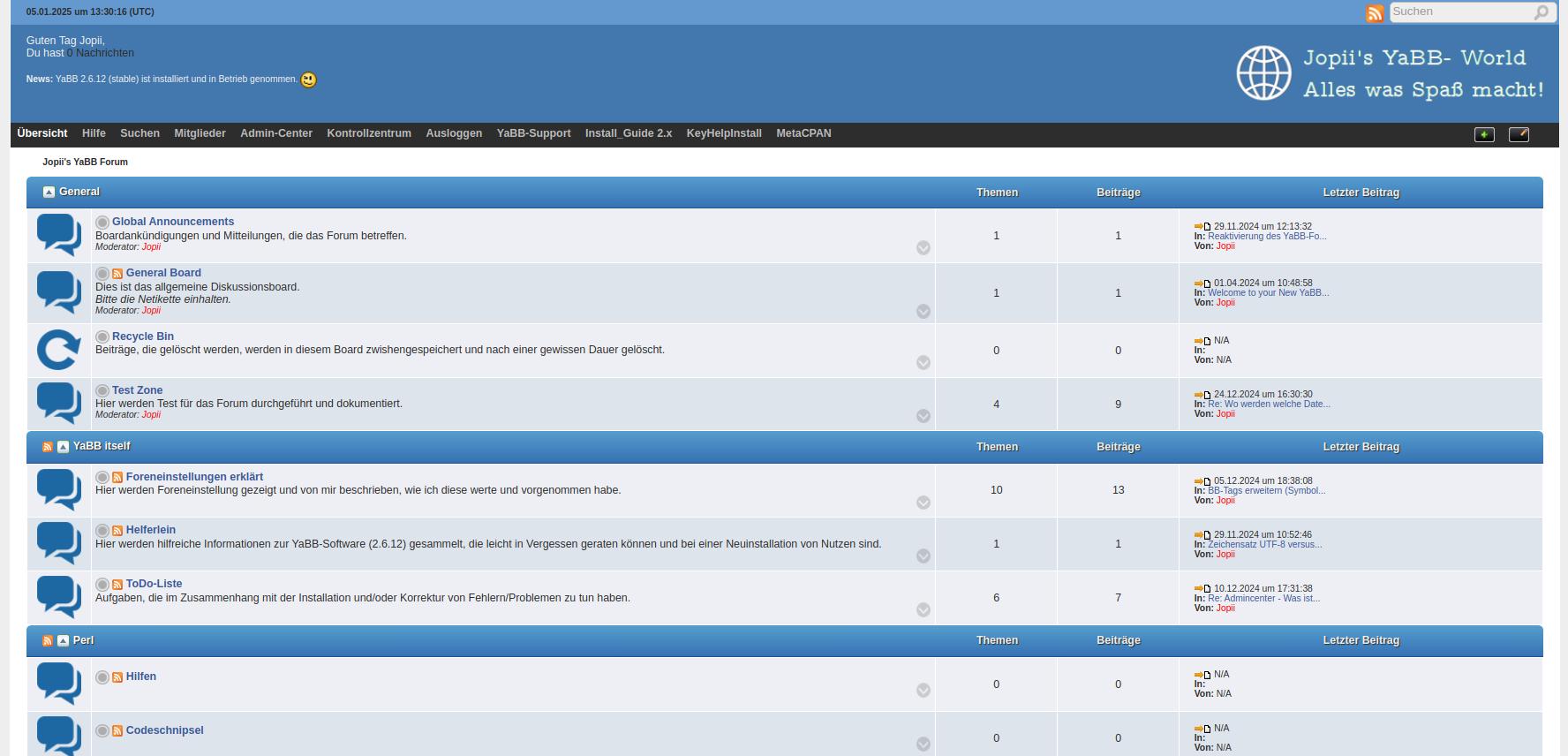Viewport: 1568px width, 756px height.
Task: Open the RSS feed icon for General Board
Action: coord(117,274)
